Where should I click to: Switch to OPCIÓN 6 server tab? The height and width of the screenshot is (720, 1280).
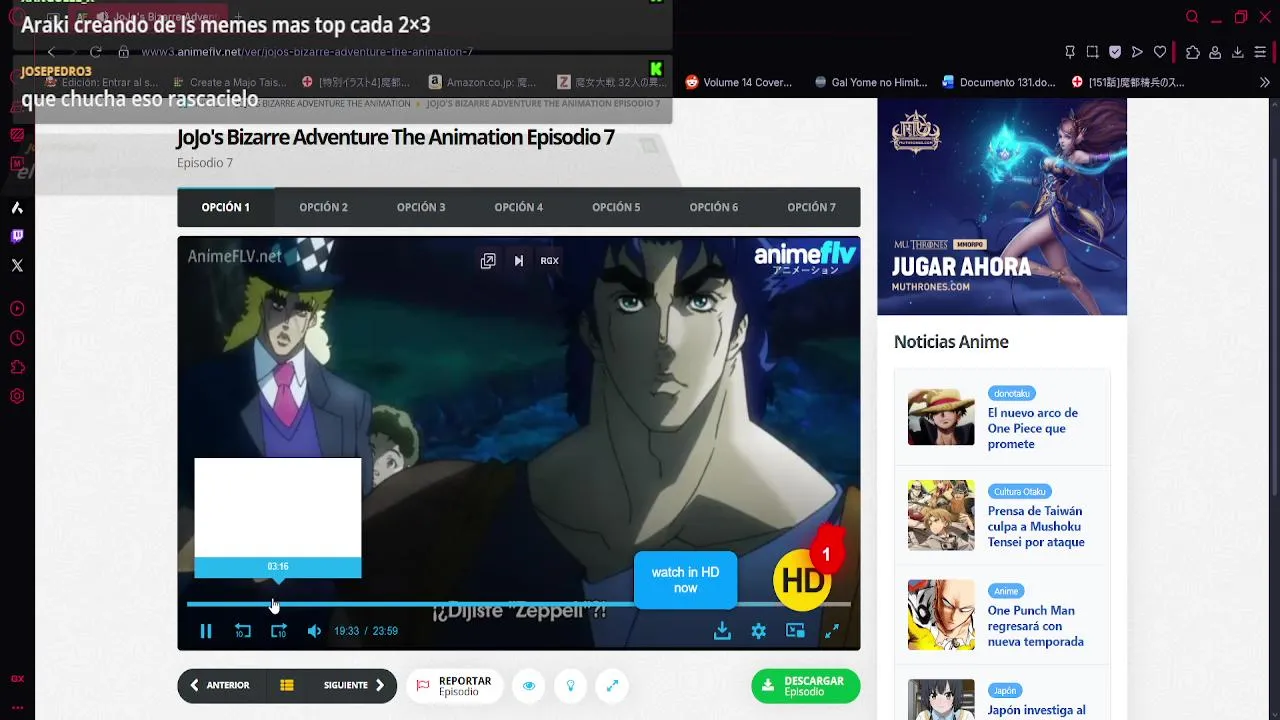[x=714, y=207]
